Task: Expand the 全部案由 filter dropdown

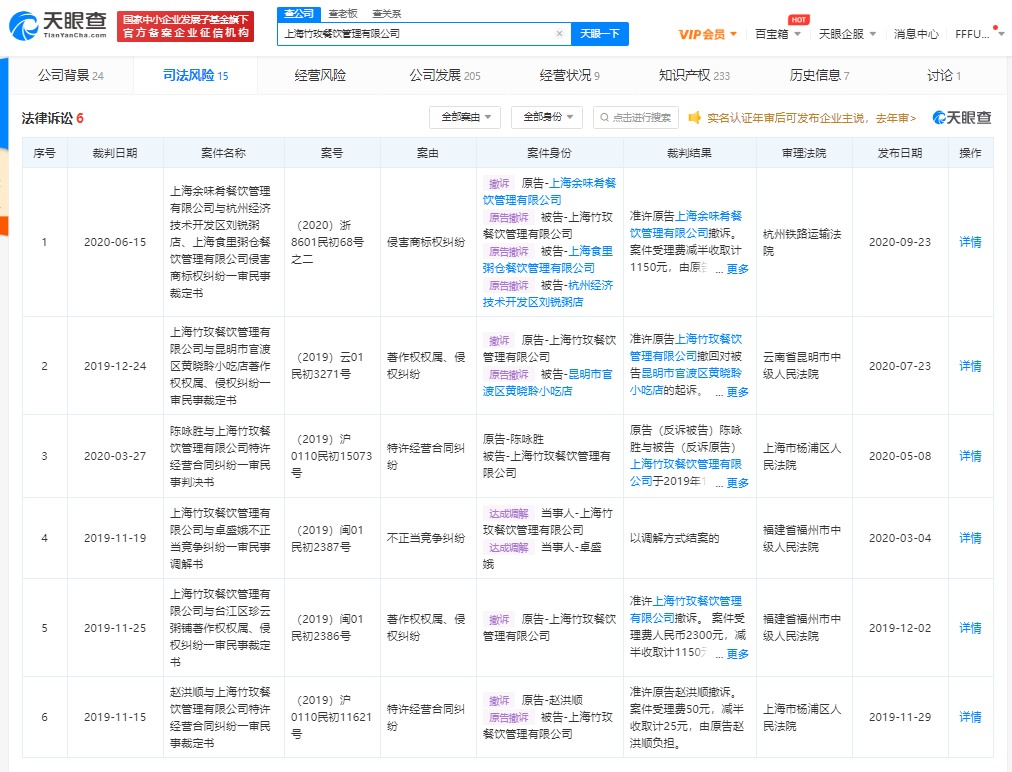Action: point(465,117)
